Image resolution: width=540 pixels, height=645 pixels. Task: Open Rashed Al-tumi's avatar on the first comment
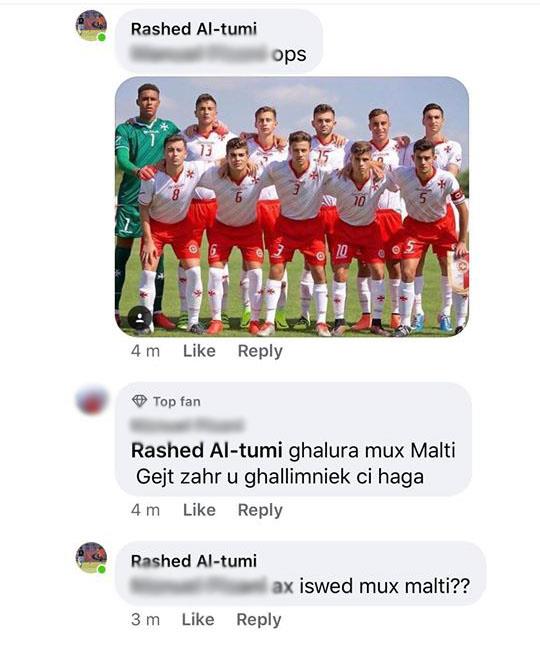[91, 26]
